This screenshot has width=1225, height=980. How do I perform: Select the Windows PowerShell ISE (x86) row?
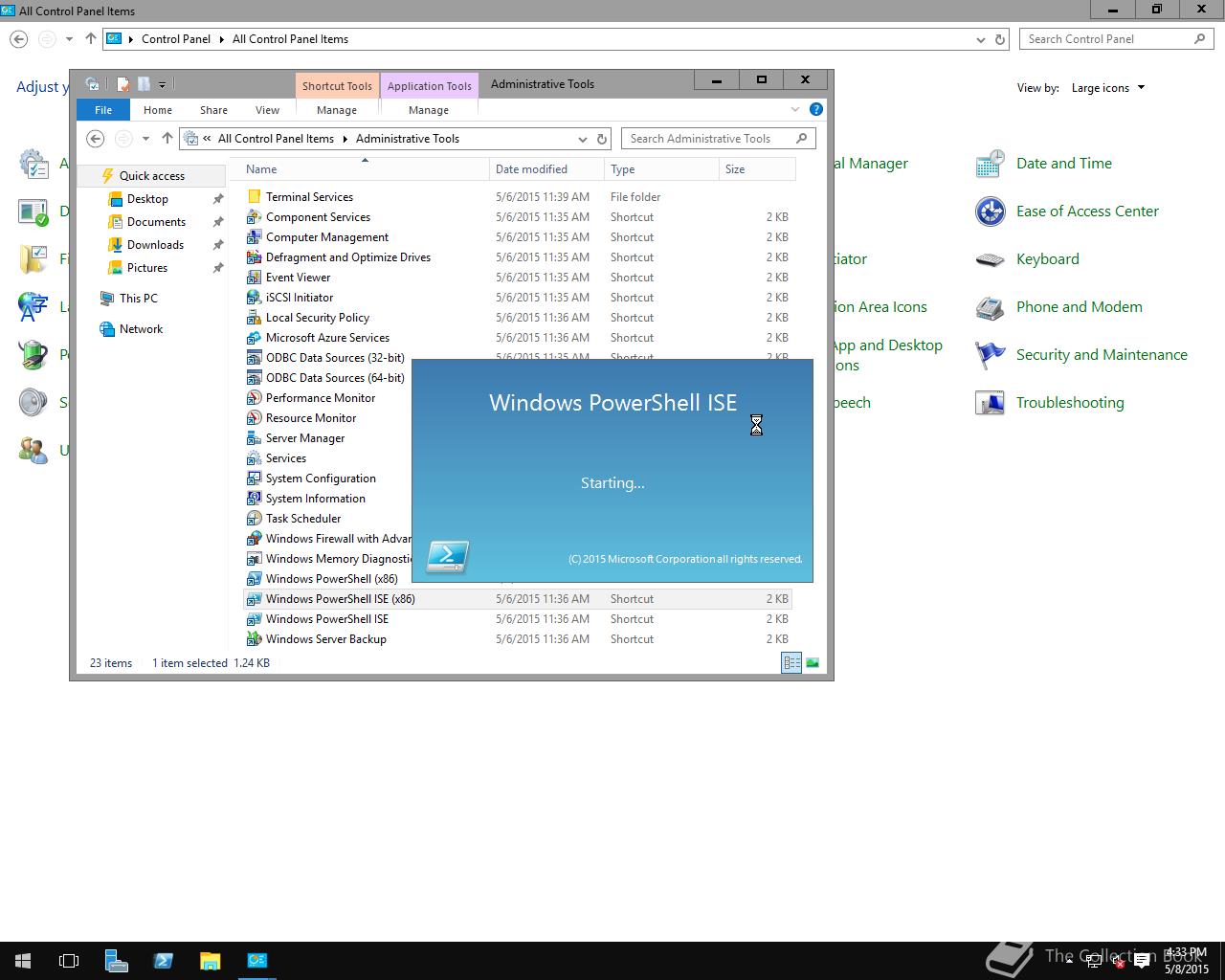pyautogui.click(x=518, y=599)
